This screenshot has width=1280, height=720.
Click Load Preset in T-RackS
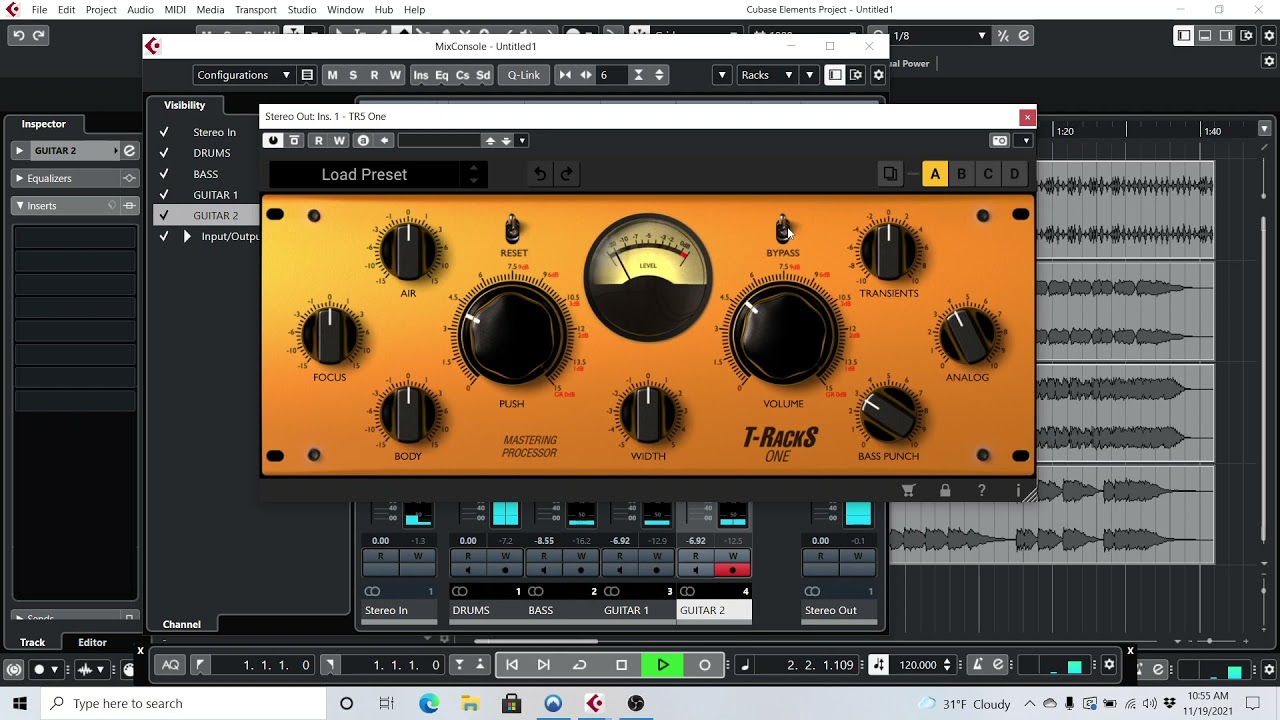364,174
